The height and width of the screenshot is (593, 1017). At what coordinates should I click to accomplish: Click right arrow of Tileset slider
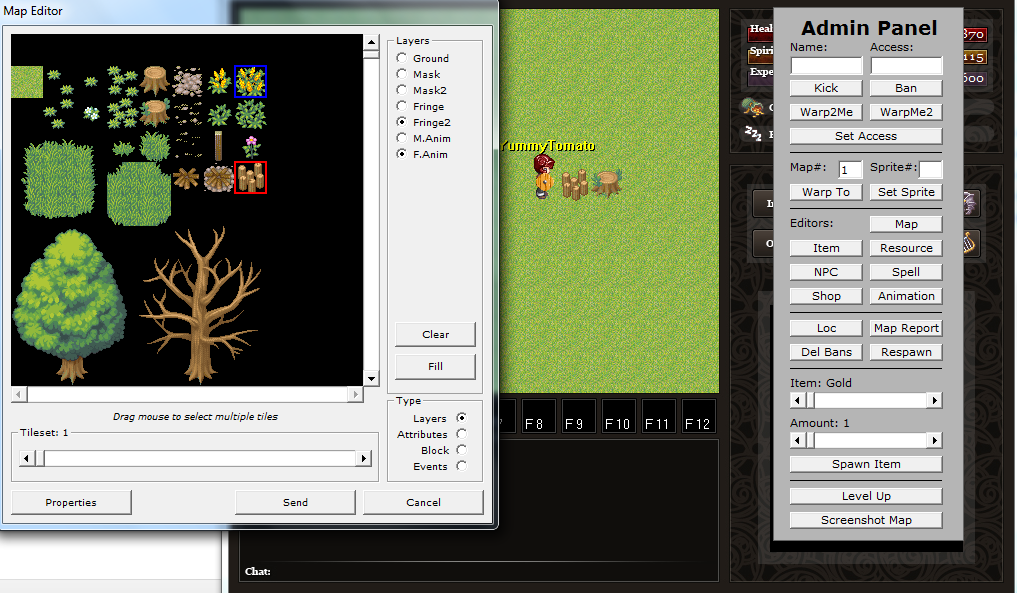point(364,458)
